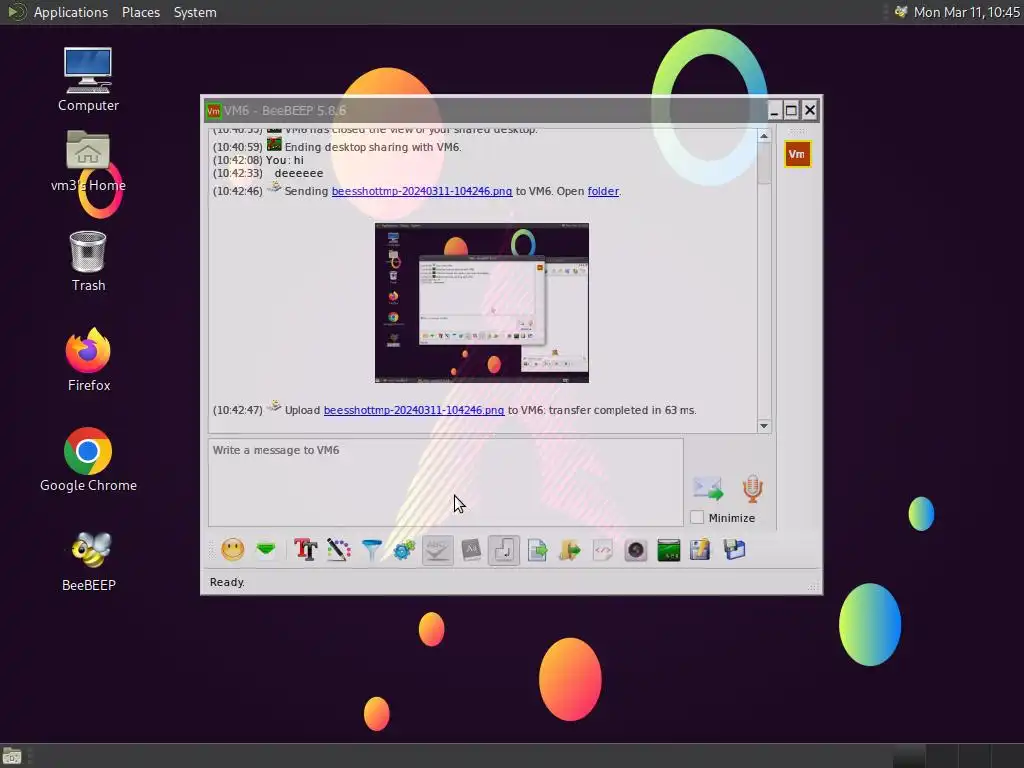Click the blue funnel message filter icon
Image resolution: width=1024 pixels, height=768 pixels.
tap(372, 550)
